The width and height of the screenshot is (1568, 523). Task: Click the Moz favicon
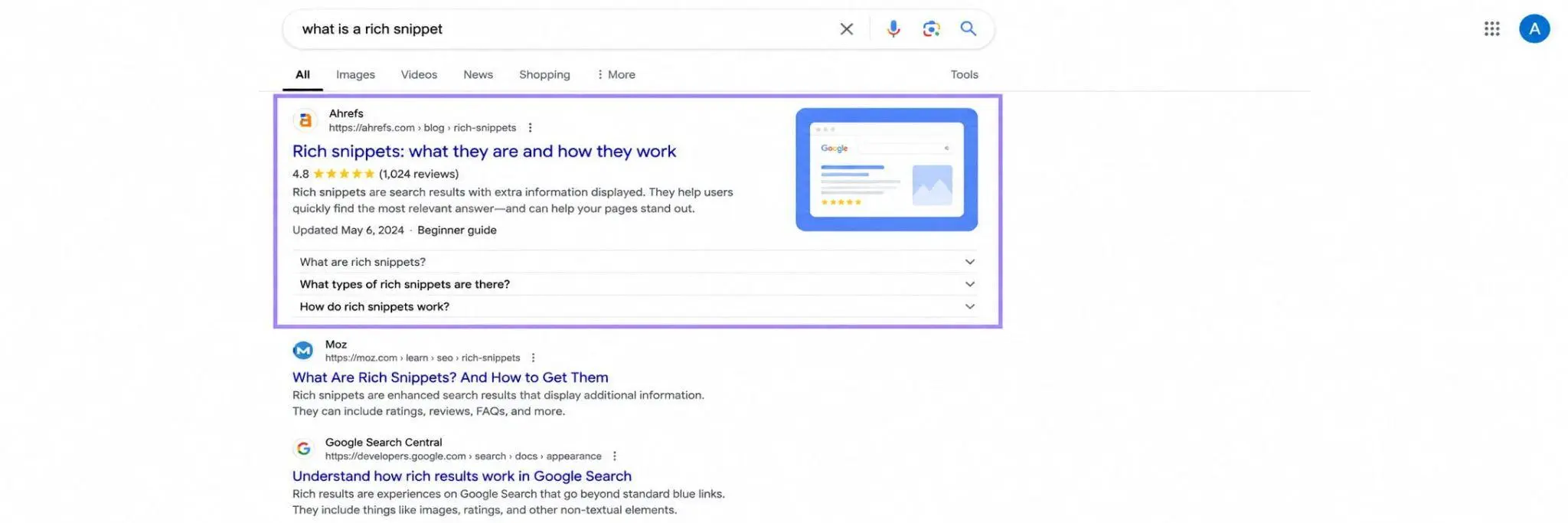tap(303, 351)
